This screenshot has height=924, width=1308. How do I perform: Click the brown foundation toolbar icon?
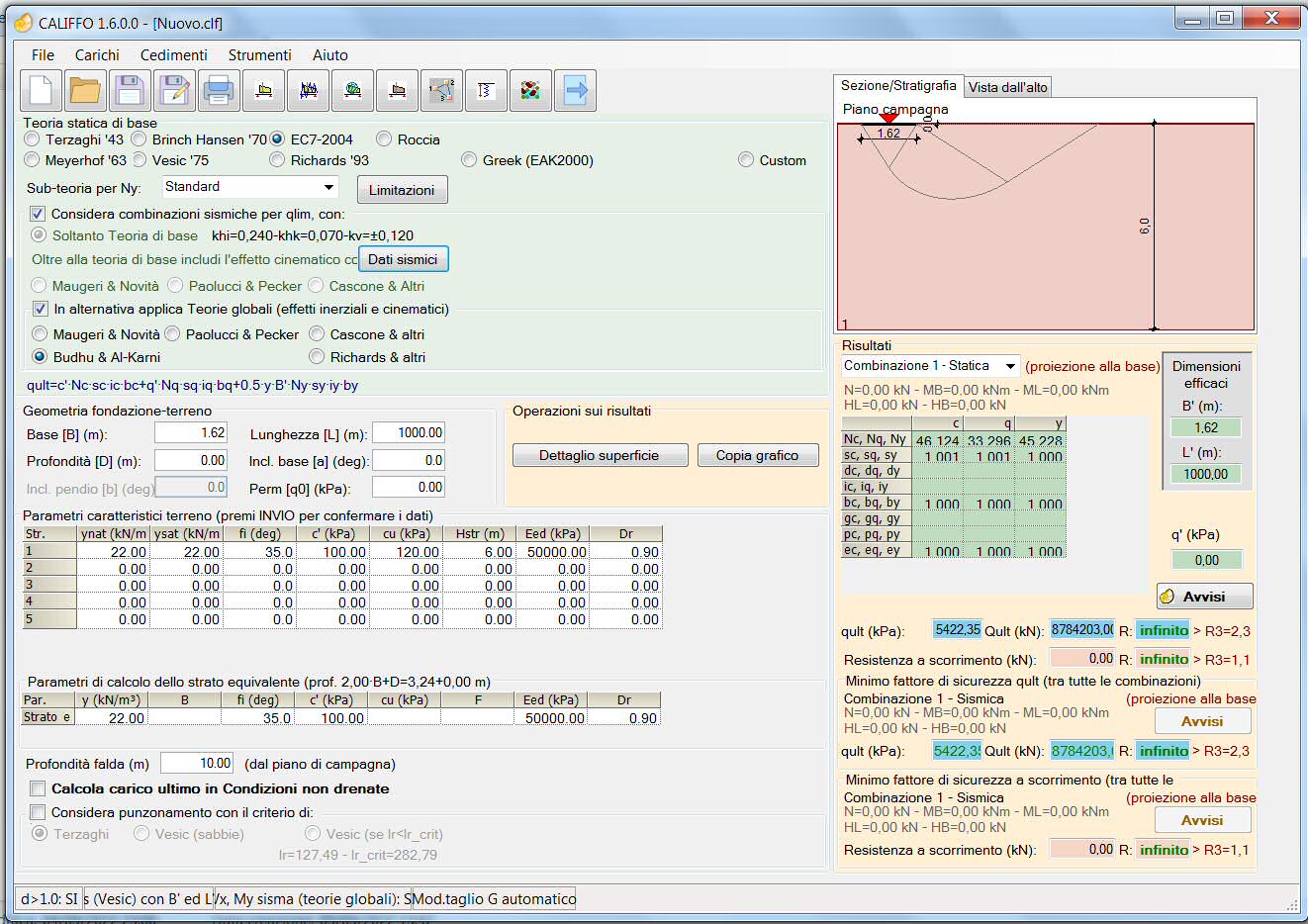(x=397, y=91)
